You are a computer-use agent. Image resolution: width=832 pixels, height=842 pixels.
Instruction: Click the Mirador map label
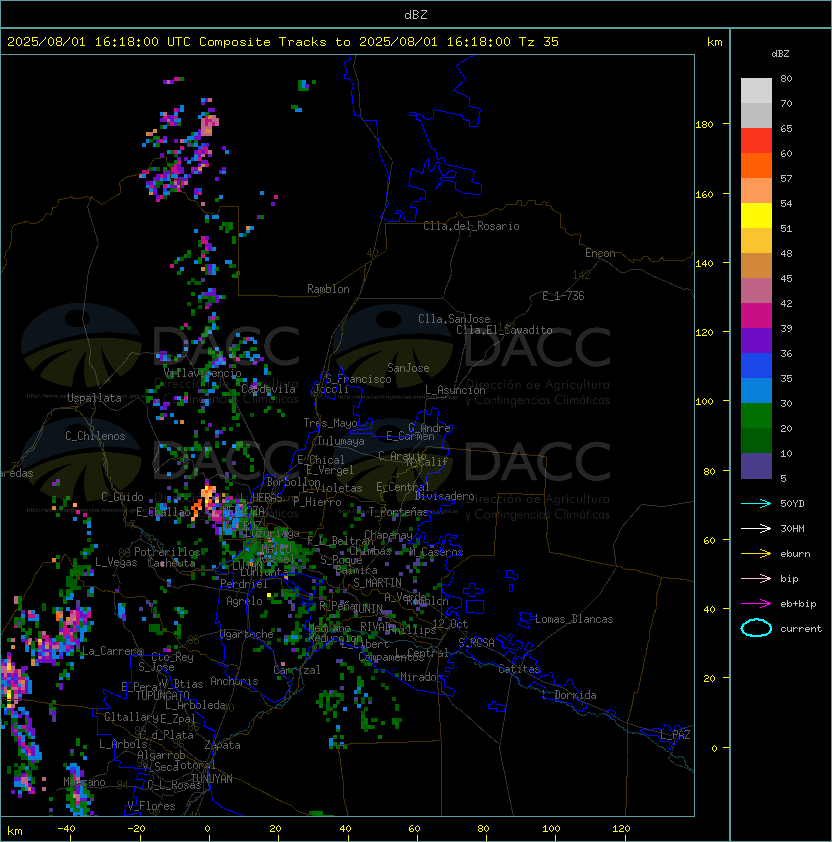click(422, 677)
